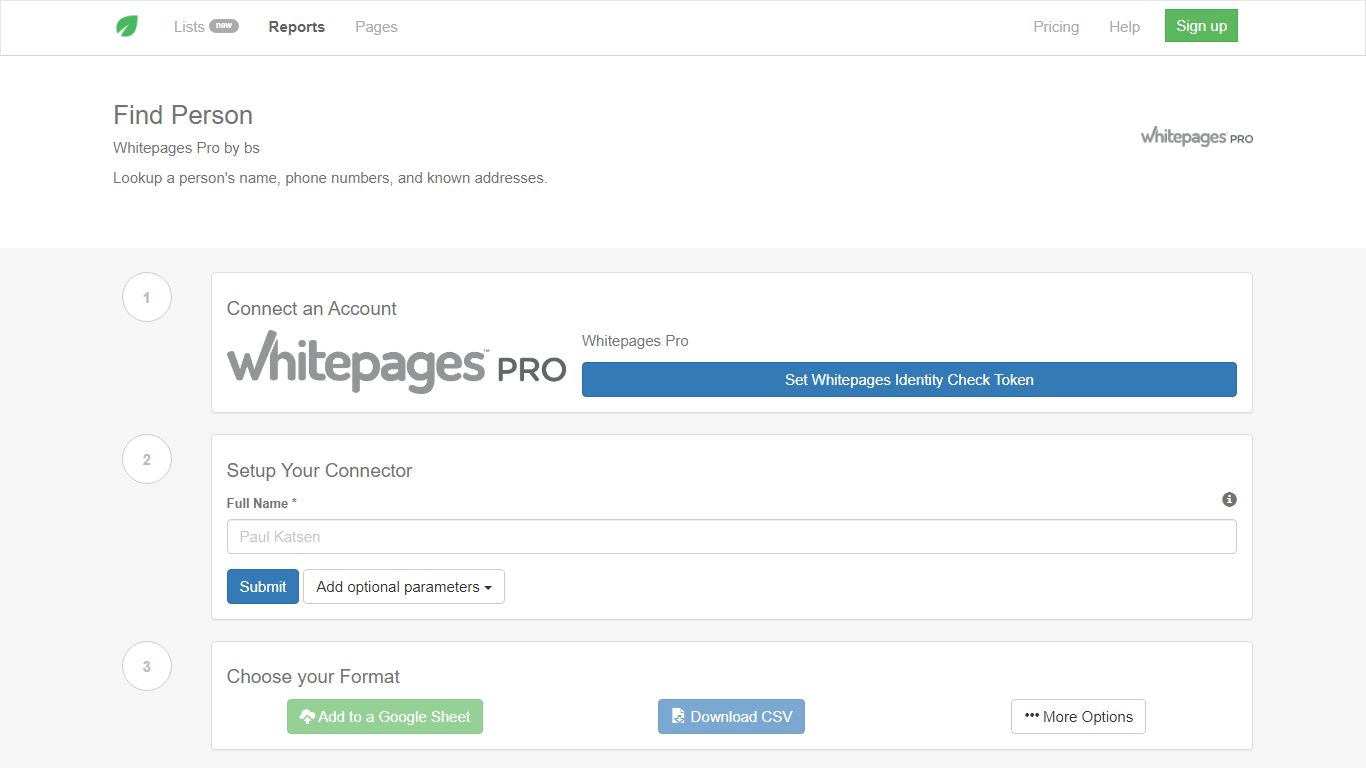This screenshot has height=768, width=1366.
Task: Go to the Pricing page
Action: 1056,27
